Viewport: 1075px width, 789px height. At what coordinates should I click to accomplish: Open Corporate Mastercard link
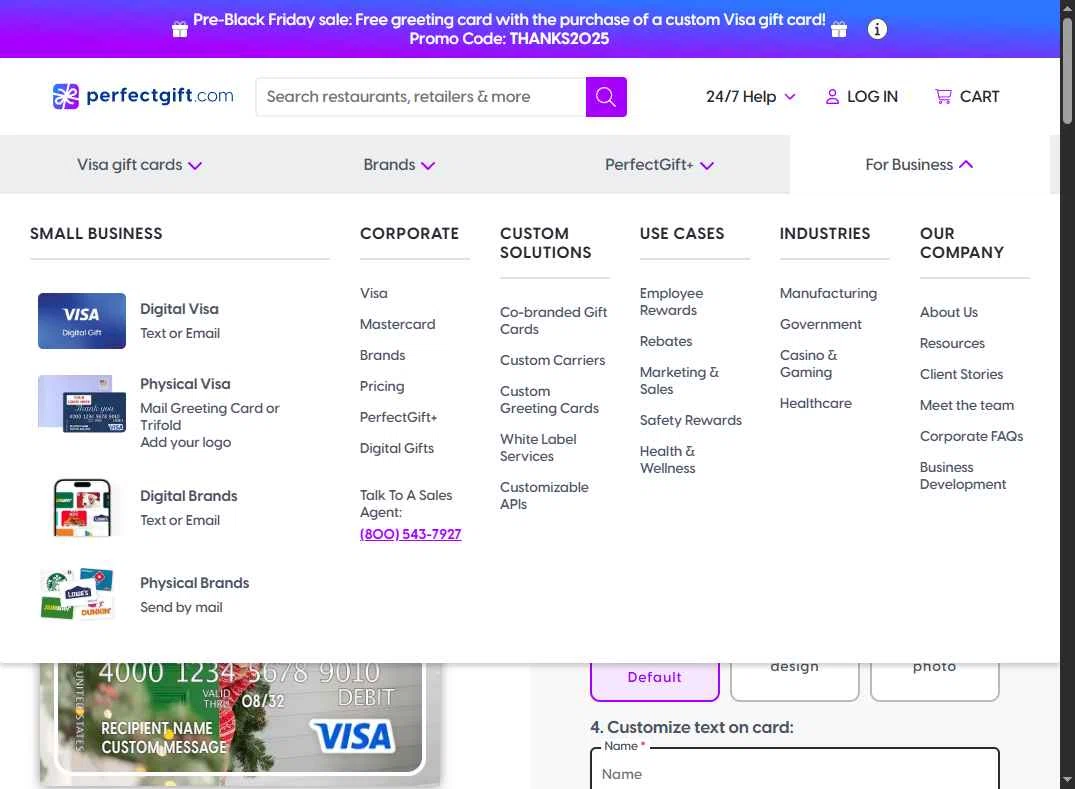398,324
